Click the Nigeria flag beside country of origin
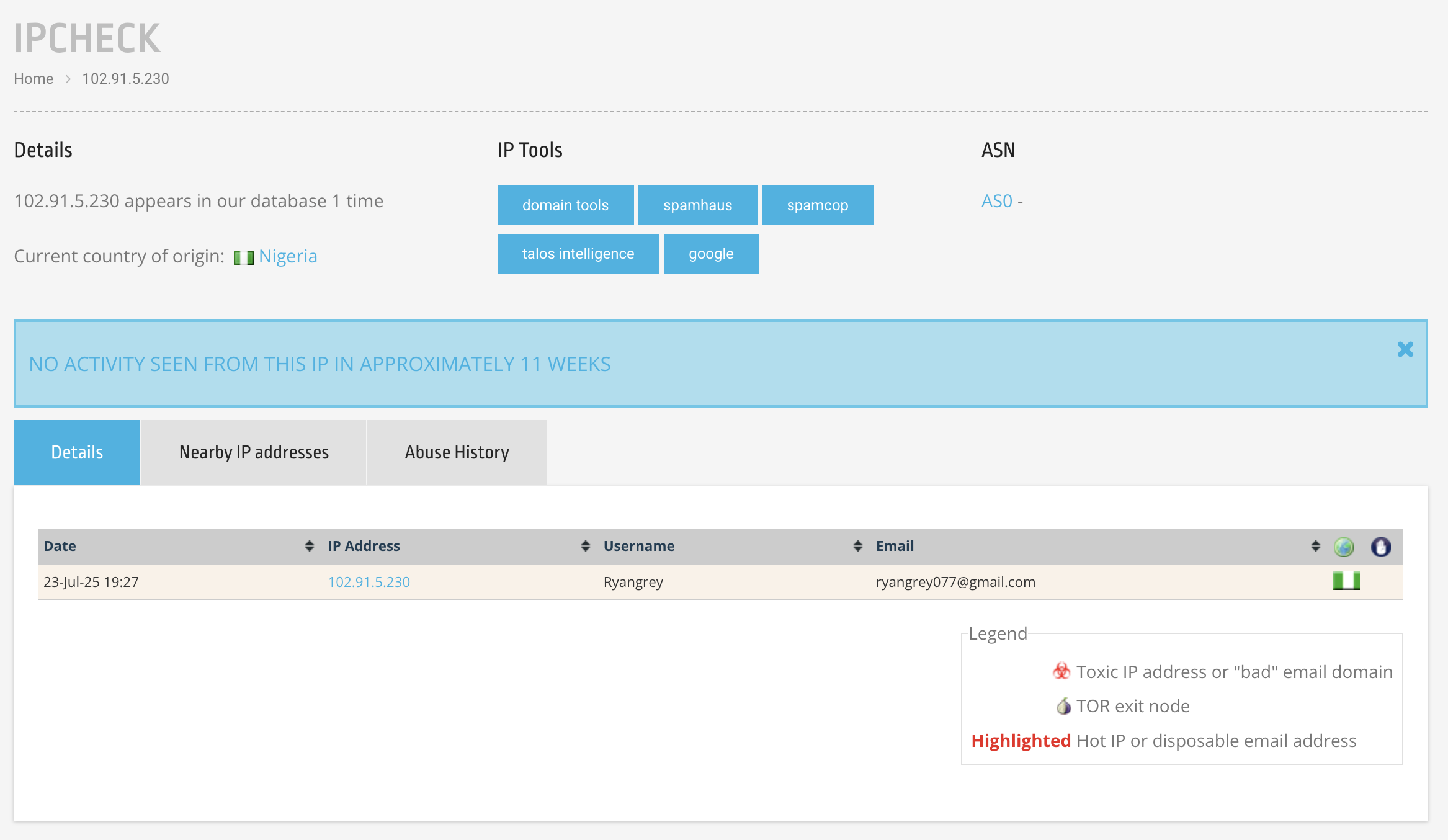This screenshot has width=1448, height=840. tap(243, 257)
